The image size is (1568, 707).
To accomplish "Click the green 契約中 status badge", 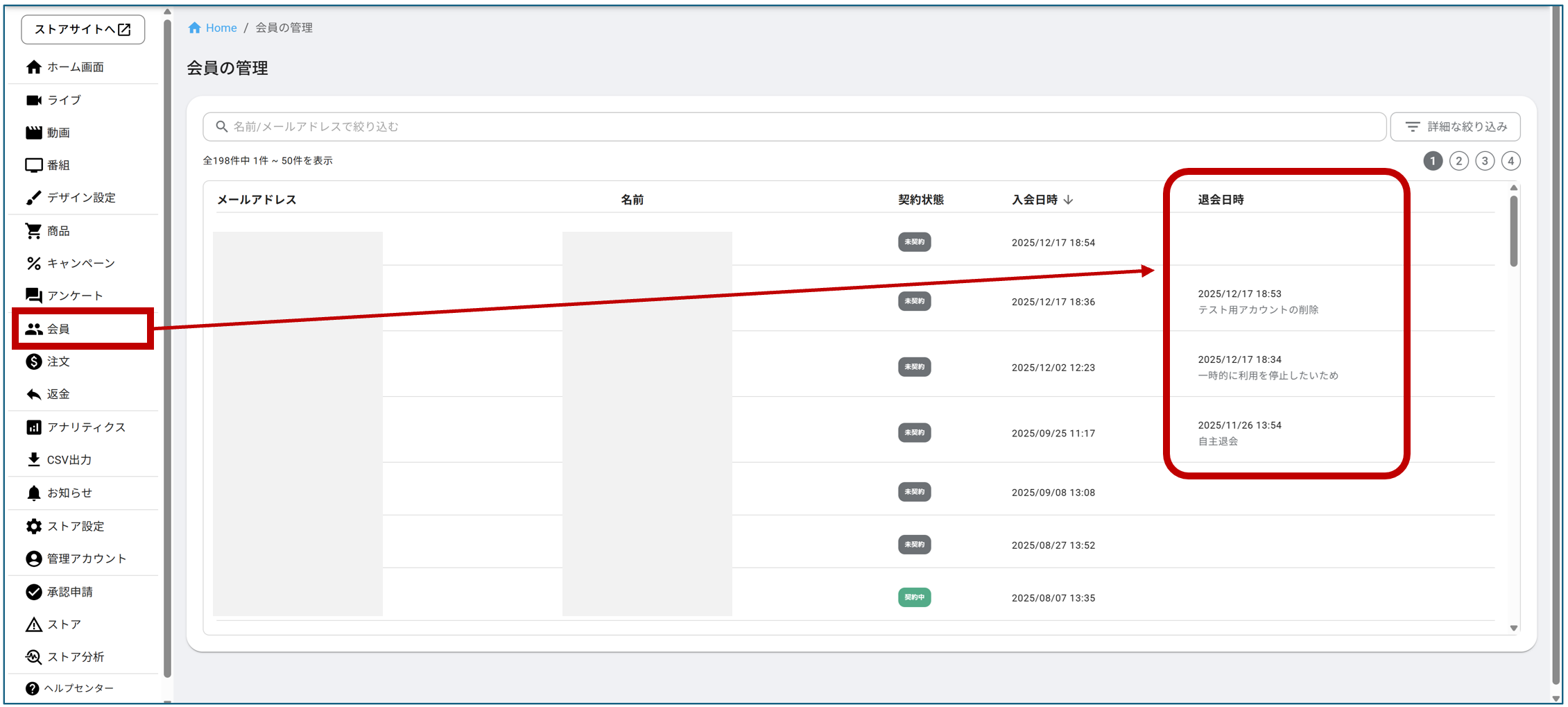I will tap(914, 597).
